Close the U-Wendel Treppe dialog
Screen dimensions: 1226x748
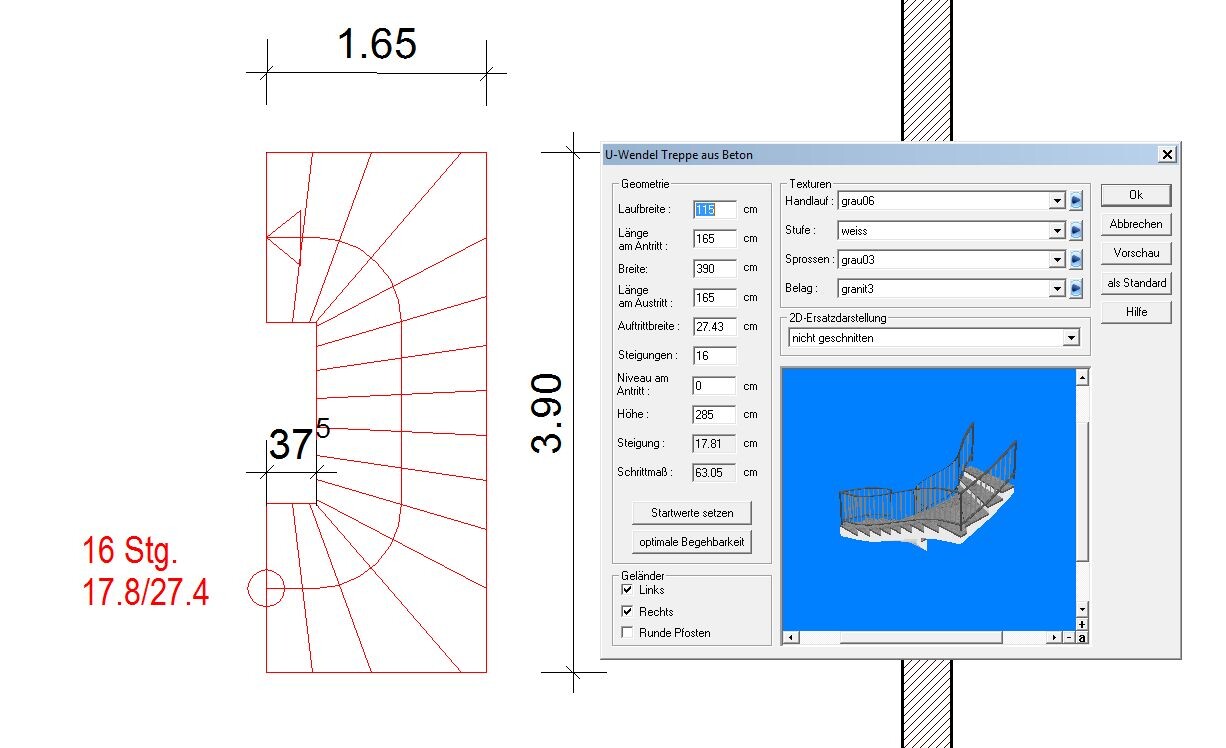[1166, 155]
